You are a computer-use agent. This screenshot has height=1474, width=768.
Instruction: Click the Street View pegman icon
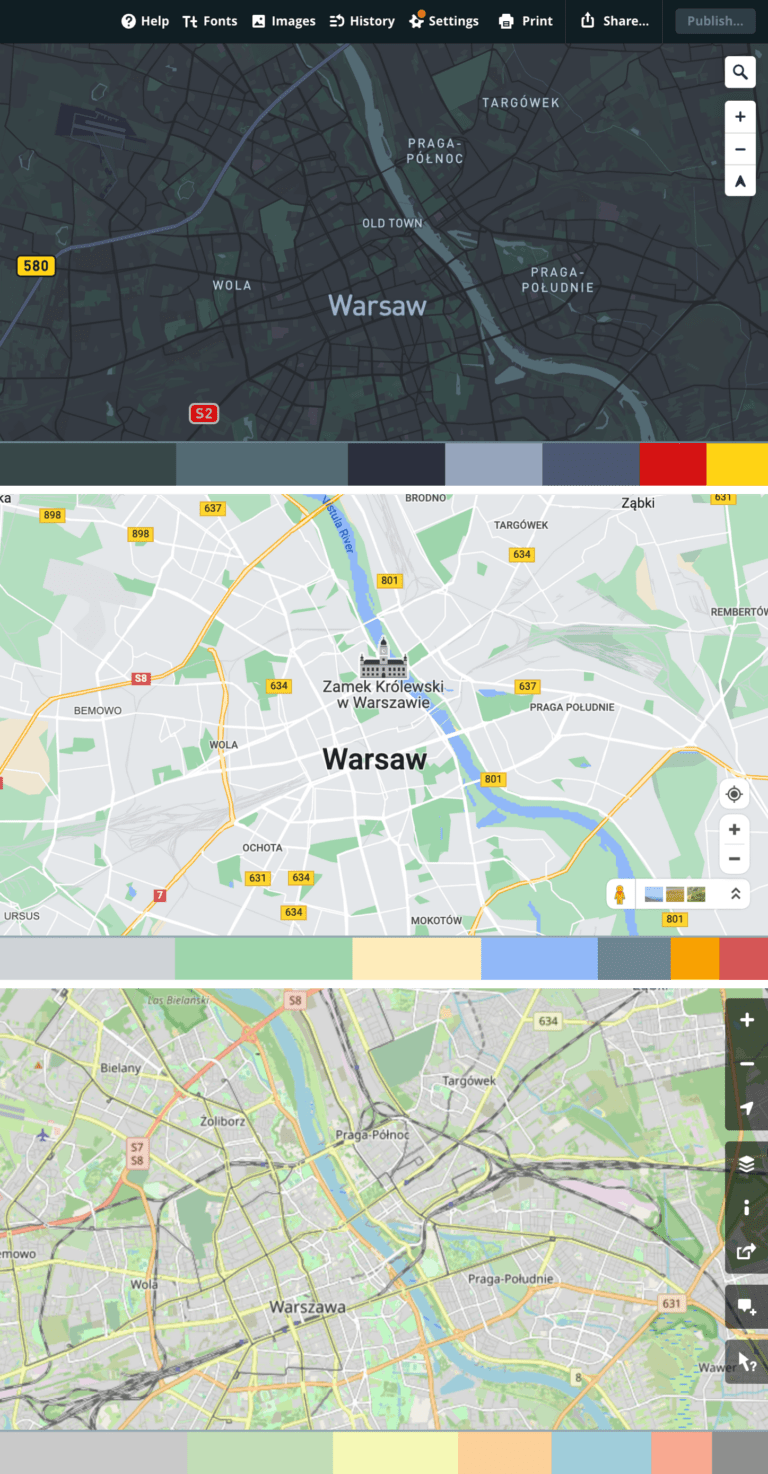(620, 894)
